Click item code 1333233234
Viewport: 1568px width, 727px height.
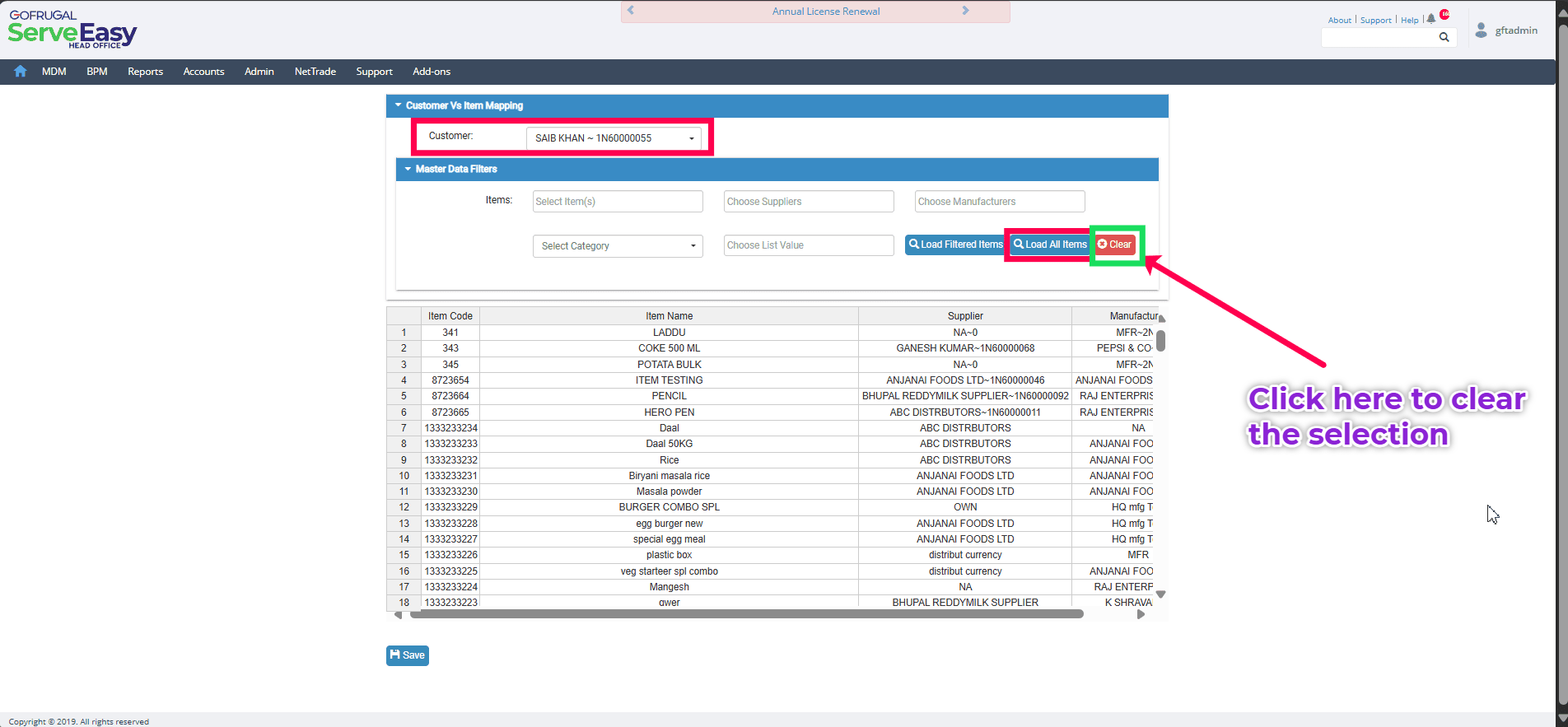pos(450,428)
